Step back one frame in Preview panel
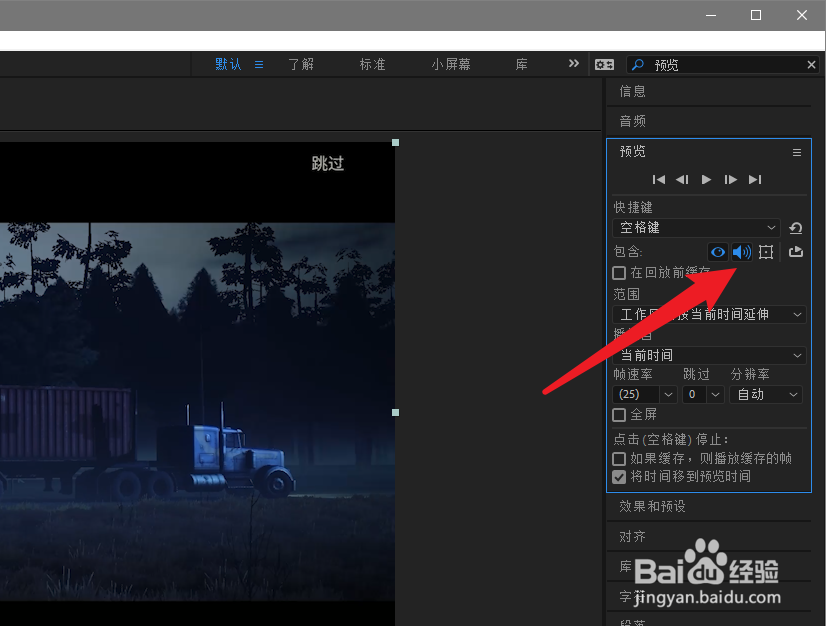This screenshot has height=626, width=826. click(x=682, y=180)
